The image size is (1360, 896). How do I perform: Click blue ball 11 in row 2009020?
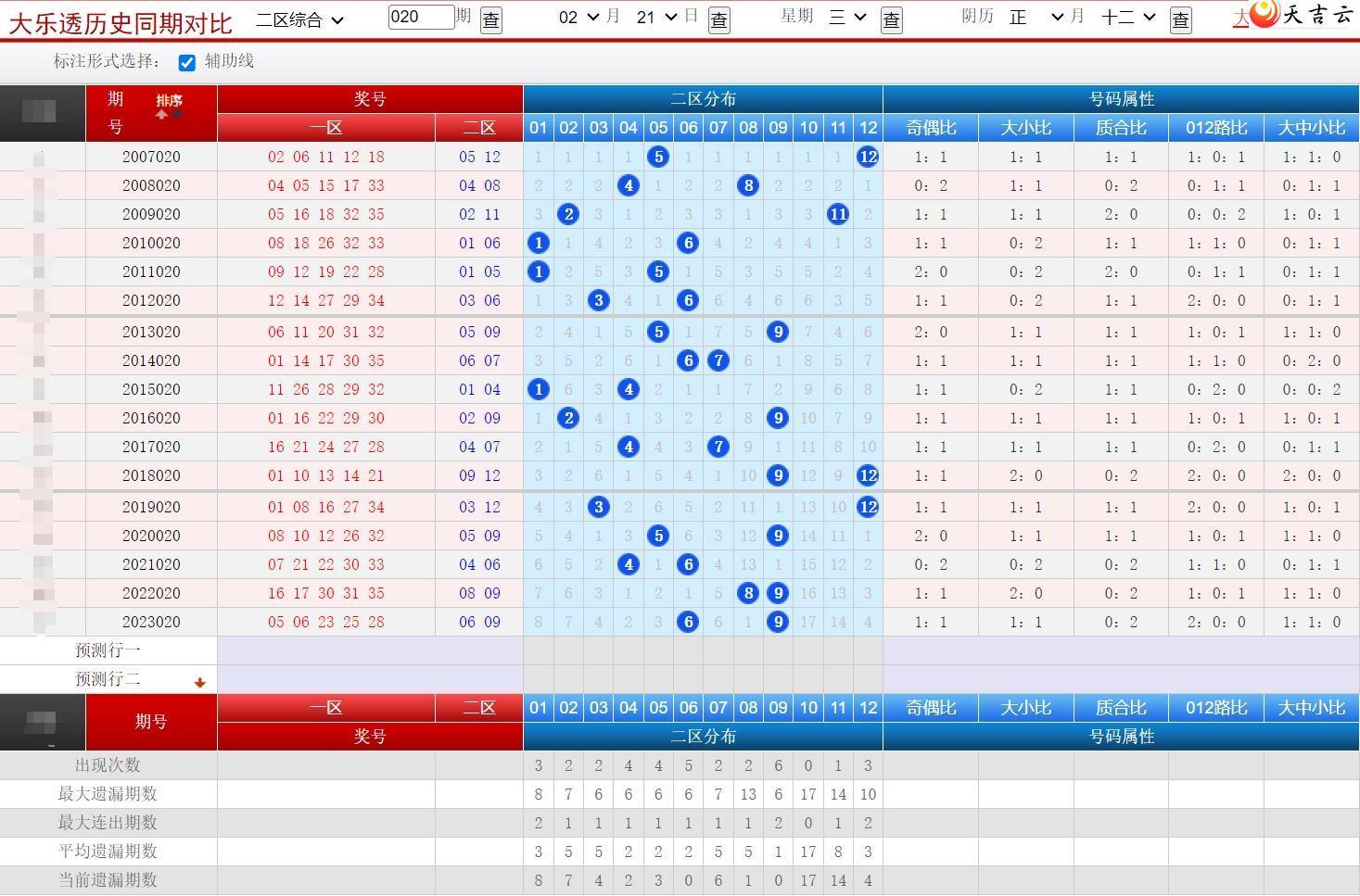(838, 214)
